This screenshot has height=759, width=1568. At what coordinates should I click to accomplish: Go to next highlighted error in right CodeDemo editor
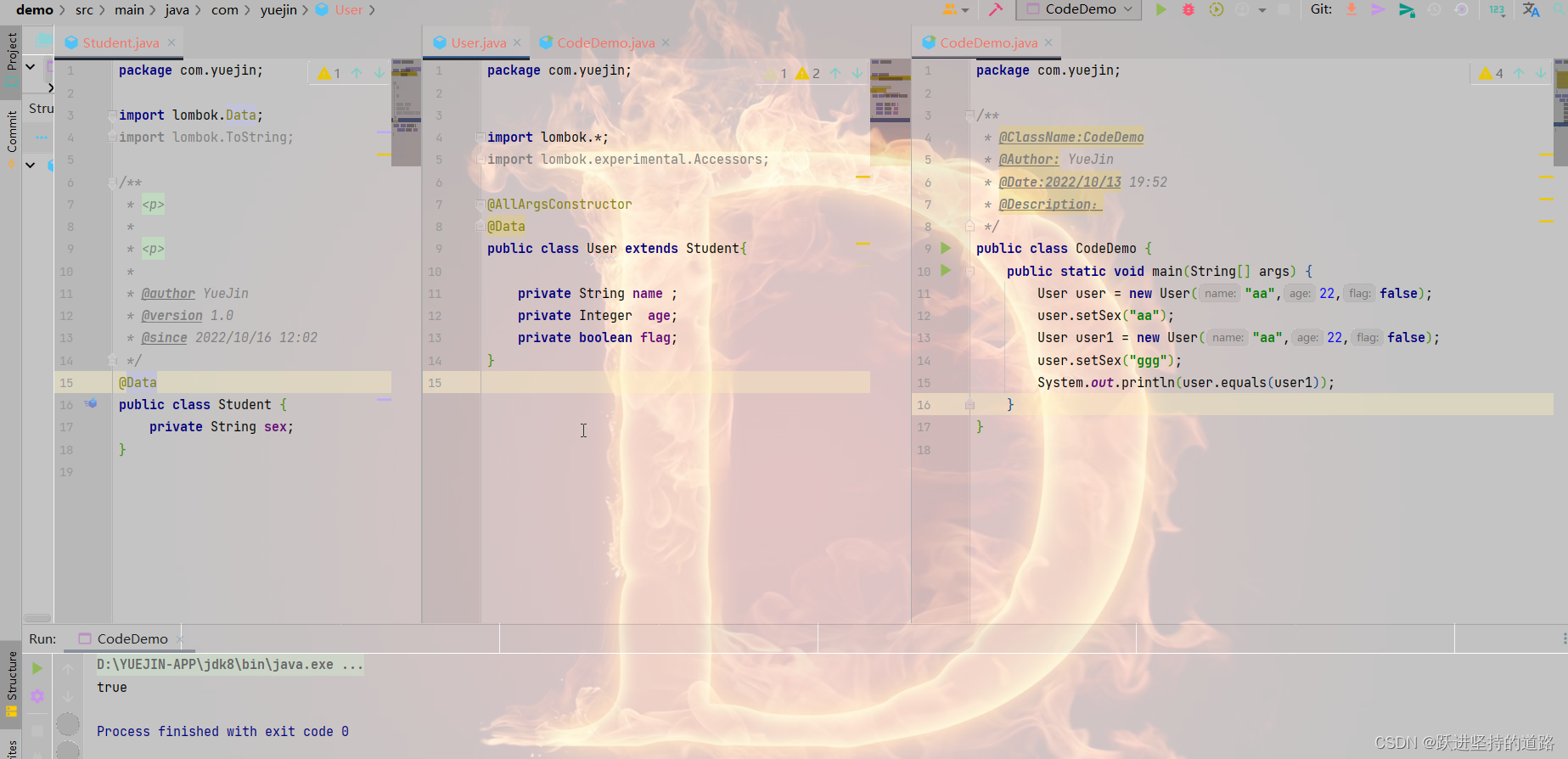(x=1540, y=73)
